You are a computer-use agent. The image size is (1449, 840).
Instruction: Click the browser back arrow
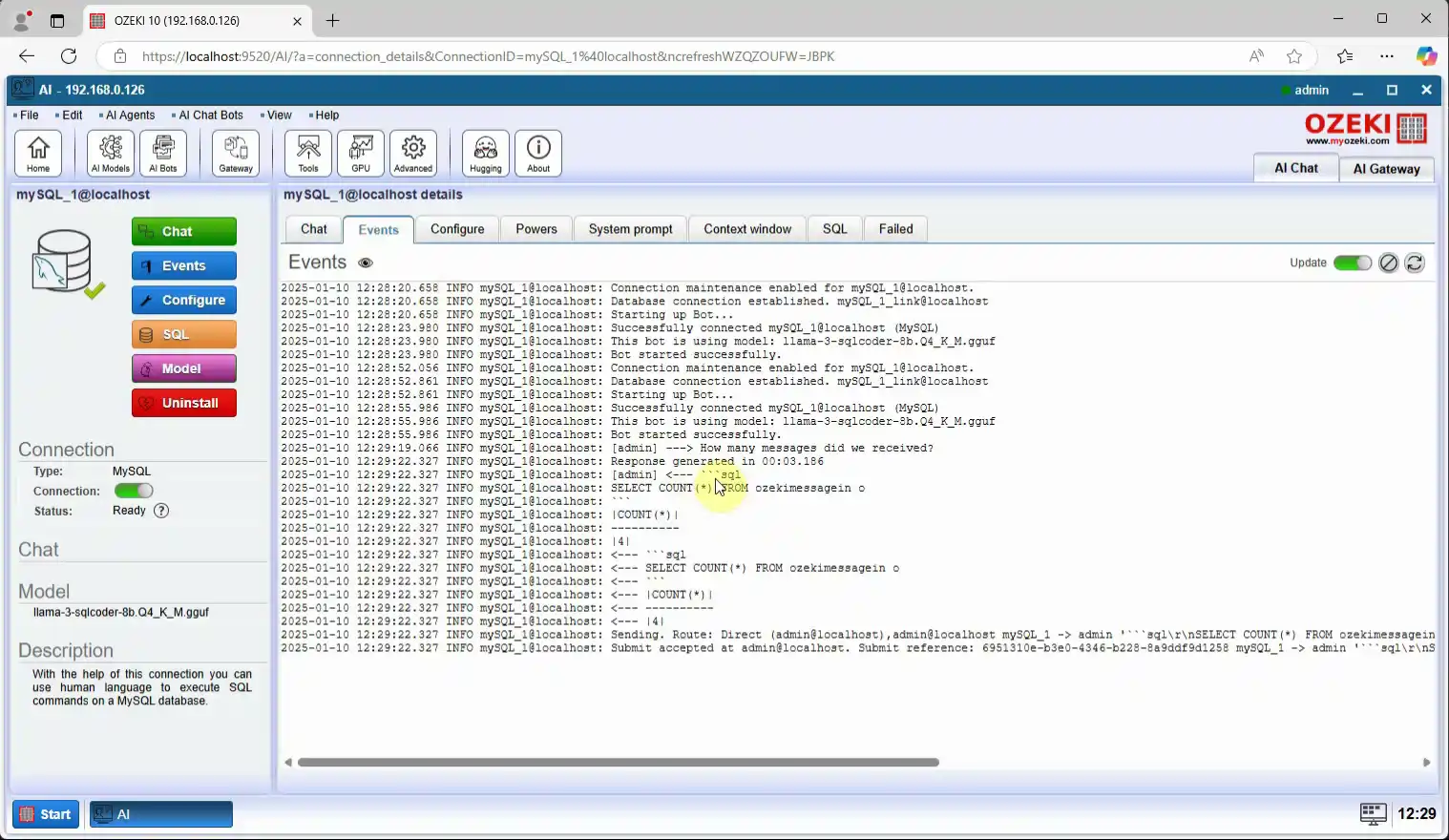pyautogui.click(x=27, y=56)
